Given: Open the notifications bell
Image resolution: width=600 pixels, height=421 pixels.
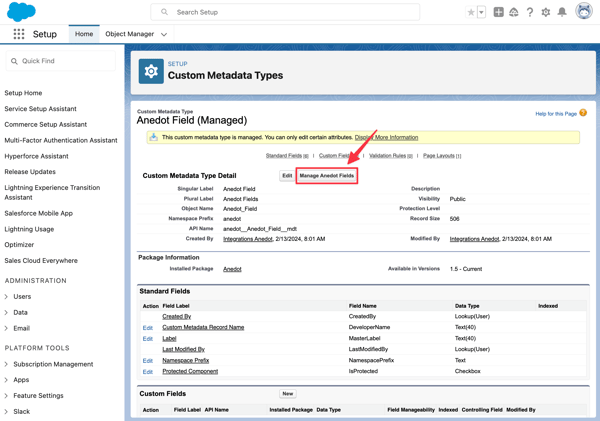Looking at the screenshot, I should pyautogui.click(x=562, y=12).
